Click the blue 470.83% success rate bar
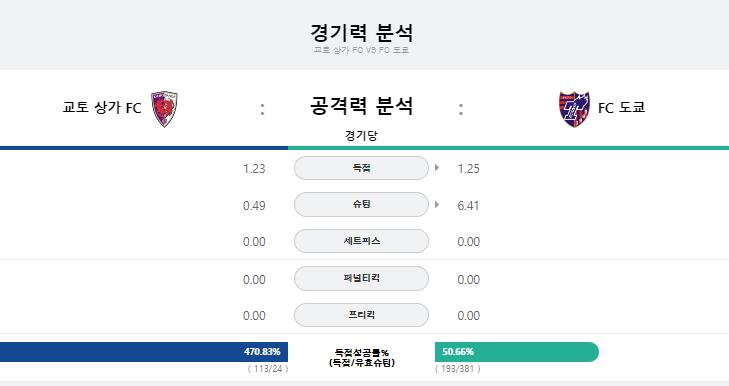This screenshot has width=729, height=386. pos(144,352)
